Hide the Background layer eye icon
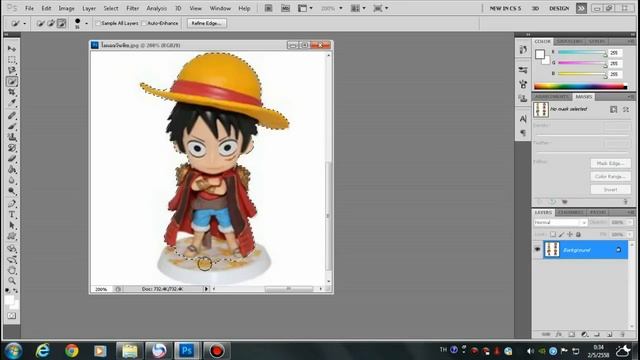This screenshot has height=360, width=640. (538, 249)
